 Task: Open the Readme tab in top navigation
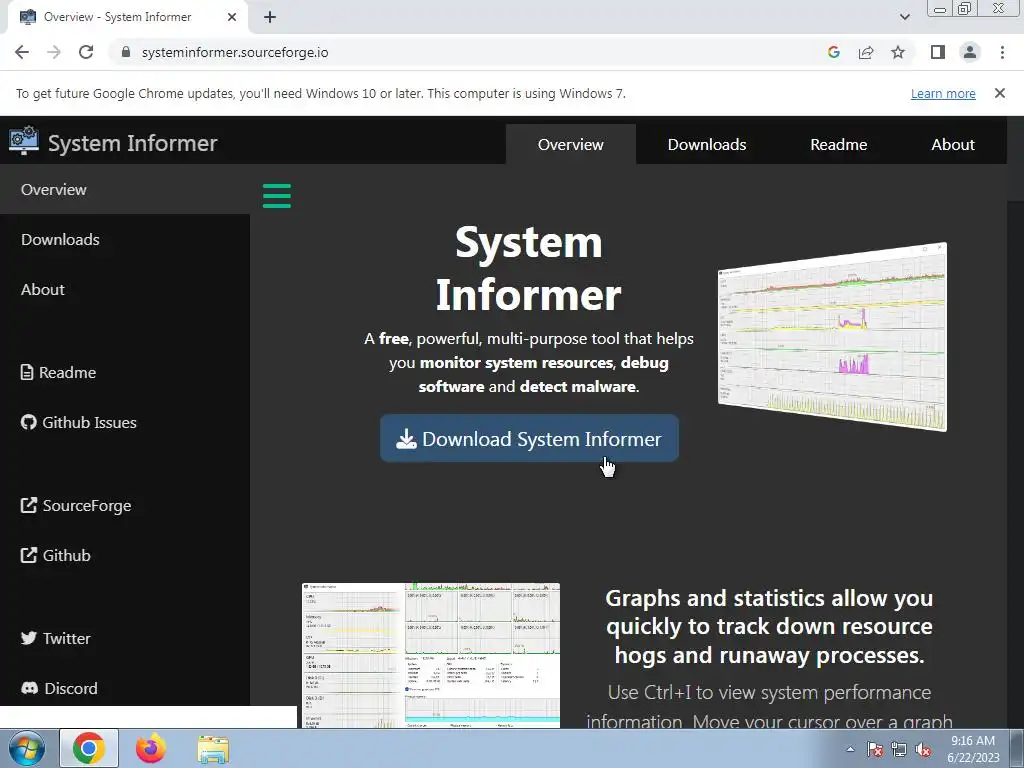(839, 144)
